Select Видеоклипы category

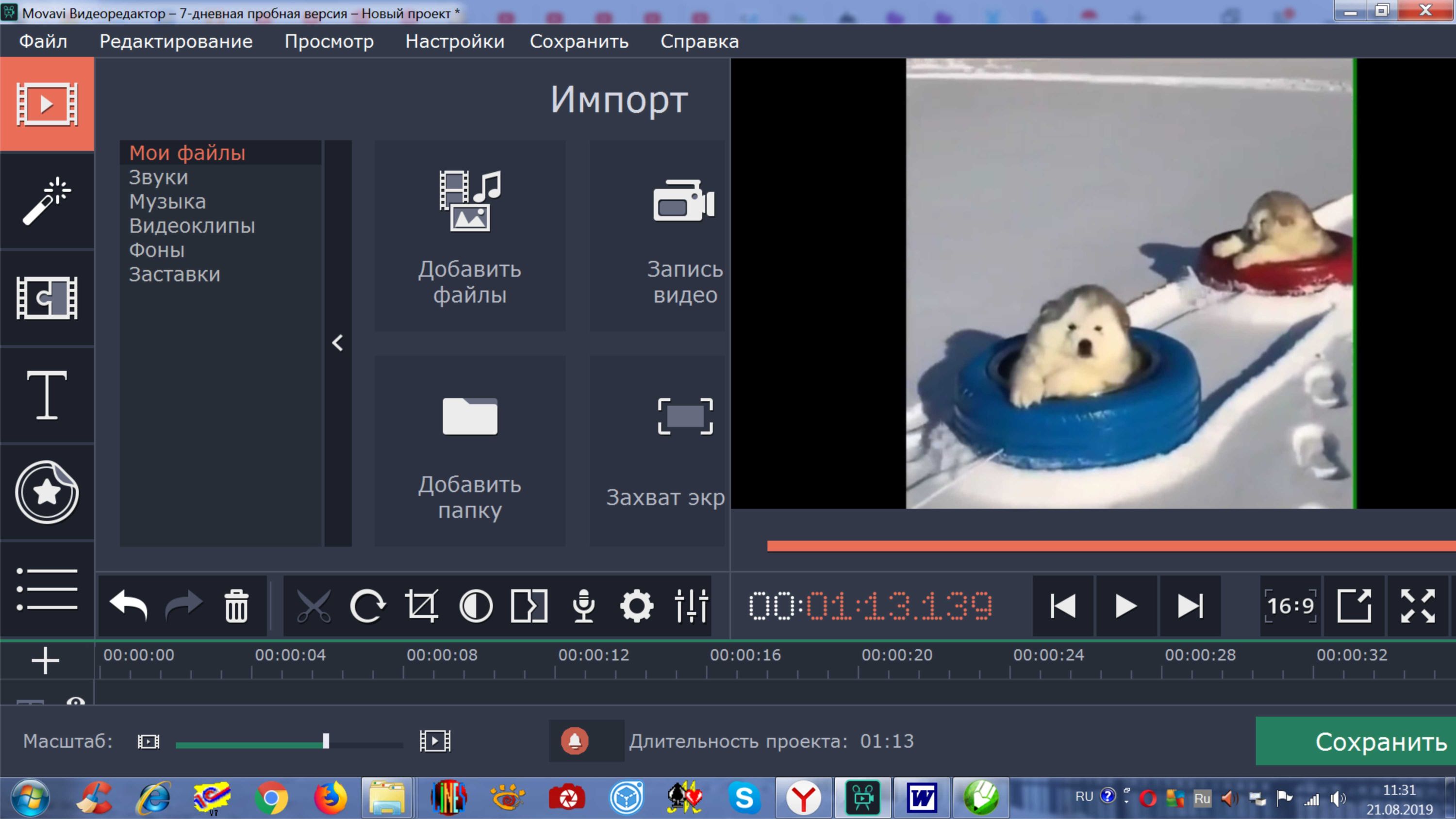pos(220,226)
